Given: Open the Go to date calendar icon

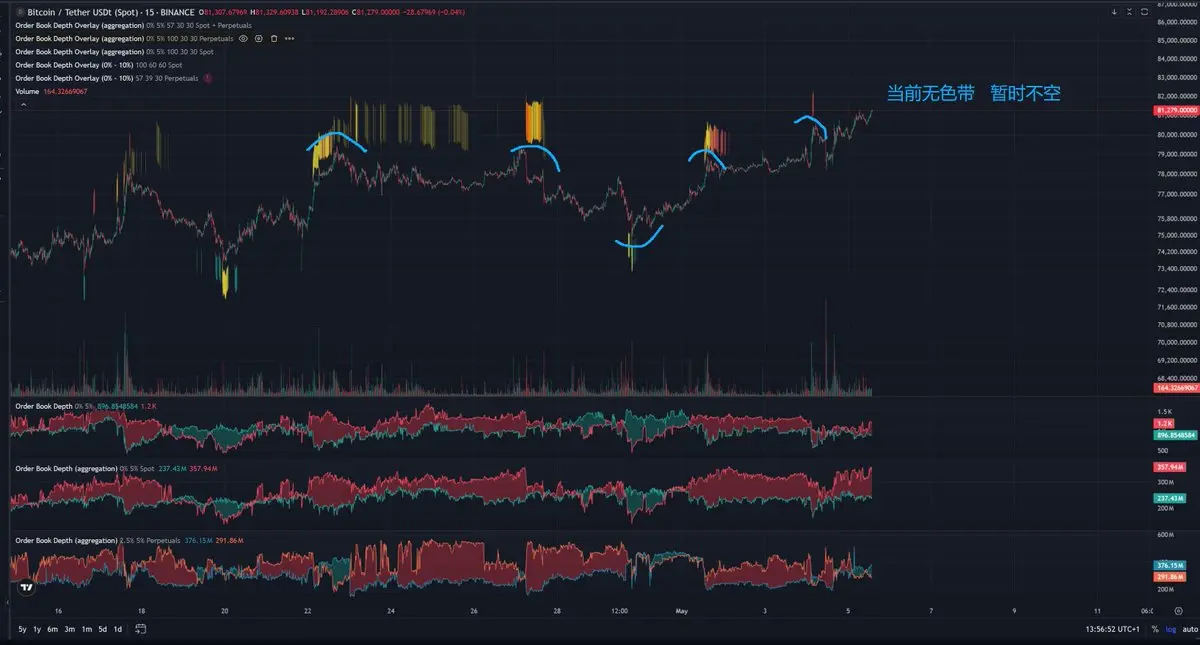Looking at the screenshot, I should coord(141,629).
